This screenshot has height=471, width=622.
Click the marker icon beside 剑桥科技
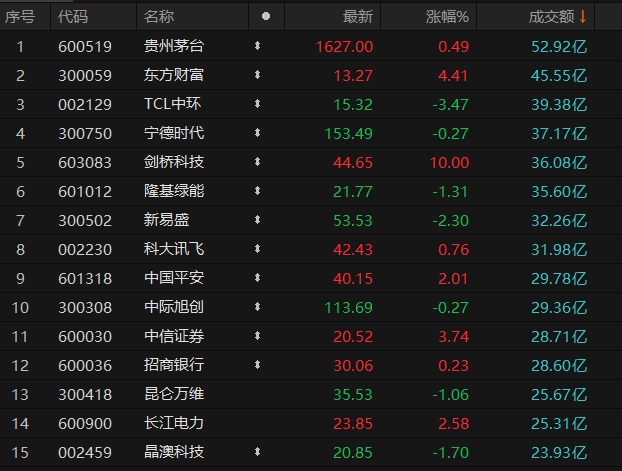pyautogui.click(x=258, y=162)
